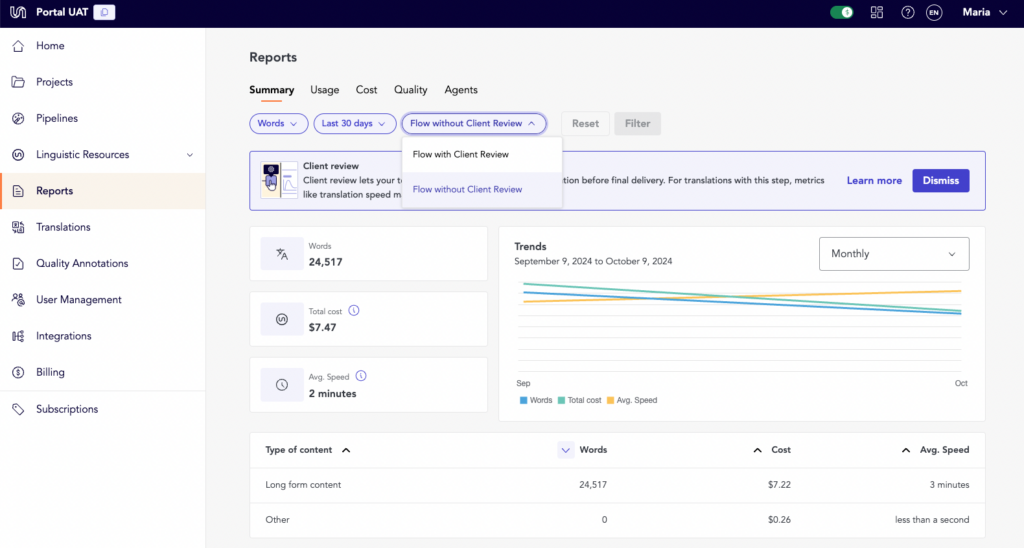
Task: Open Integrations from sidebar label
Action: [63, 336]
